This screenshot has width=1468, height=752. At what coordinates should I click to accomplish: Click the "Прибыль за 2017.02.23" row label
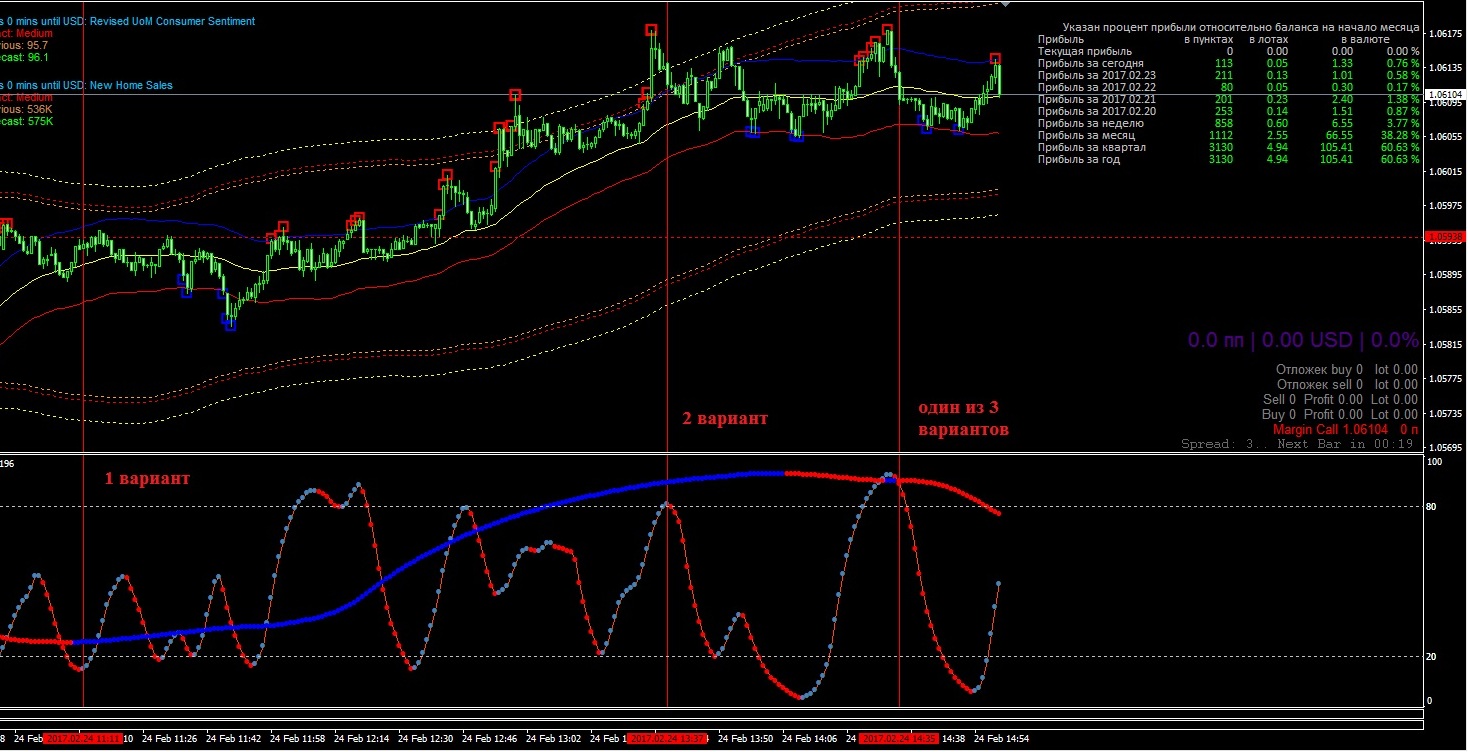(x=1097, y=75)
